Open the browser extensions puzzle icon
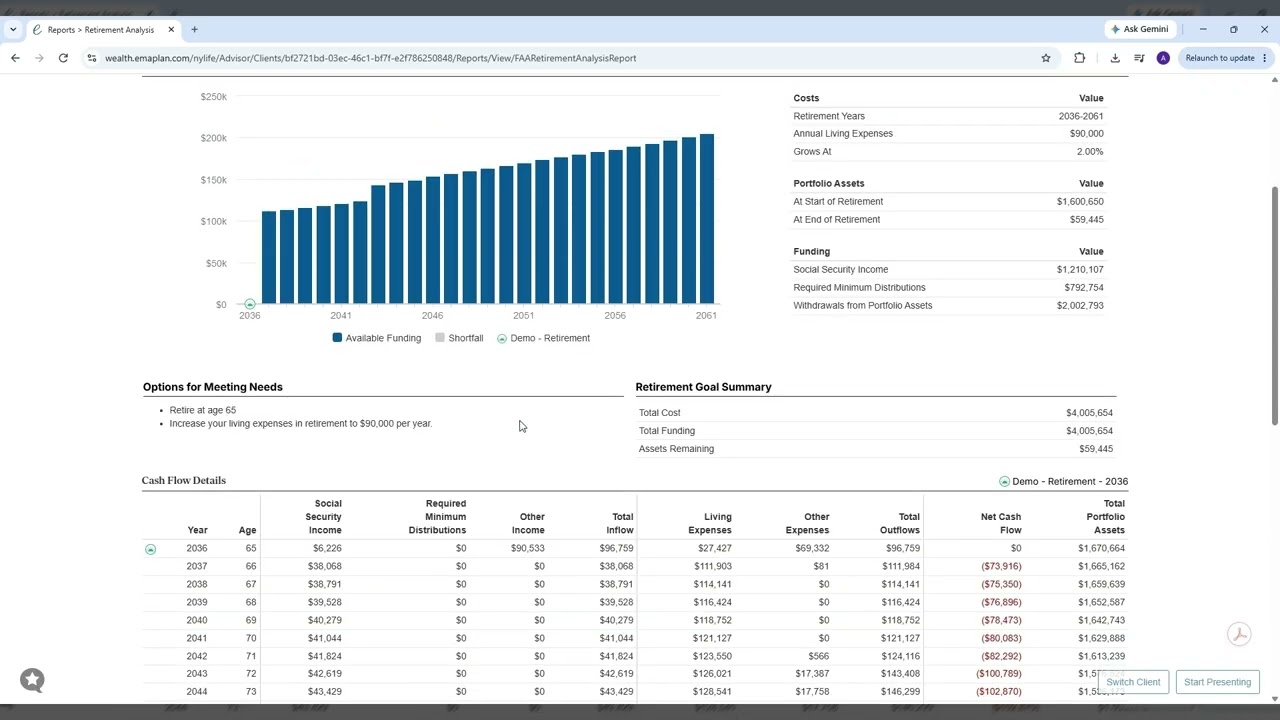 click(x=1079, y=58)
